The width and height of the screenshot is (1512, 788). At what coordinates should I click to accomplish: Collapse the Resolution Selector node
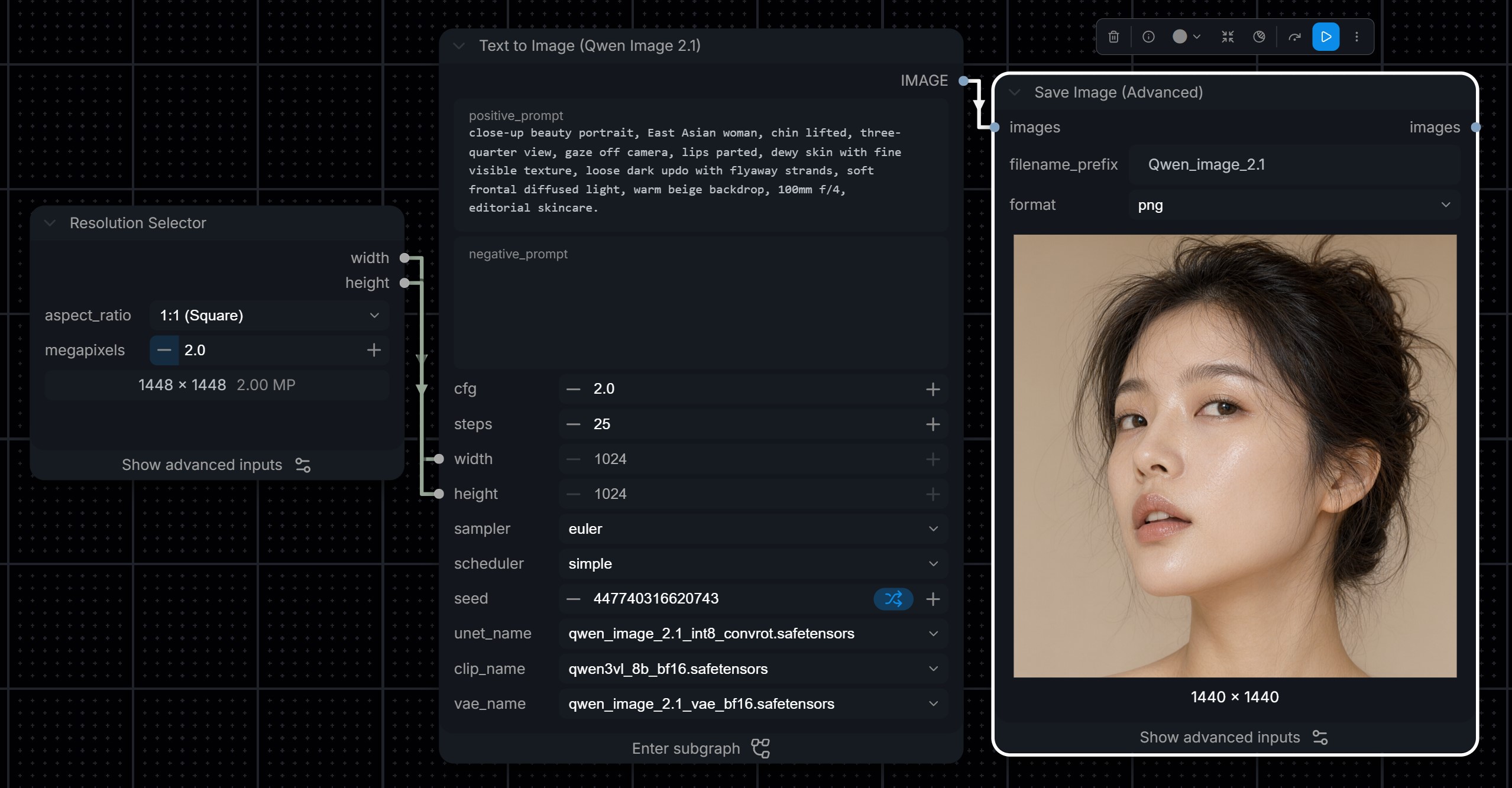[x=50, y=223]
